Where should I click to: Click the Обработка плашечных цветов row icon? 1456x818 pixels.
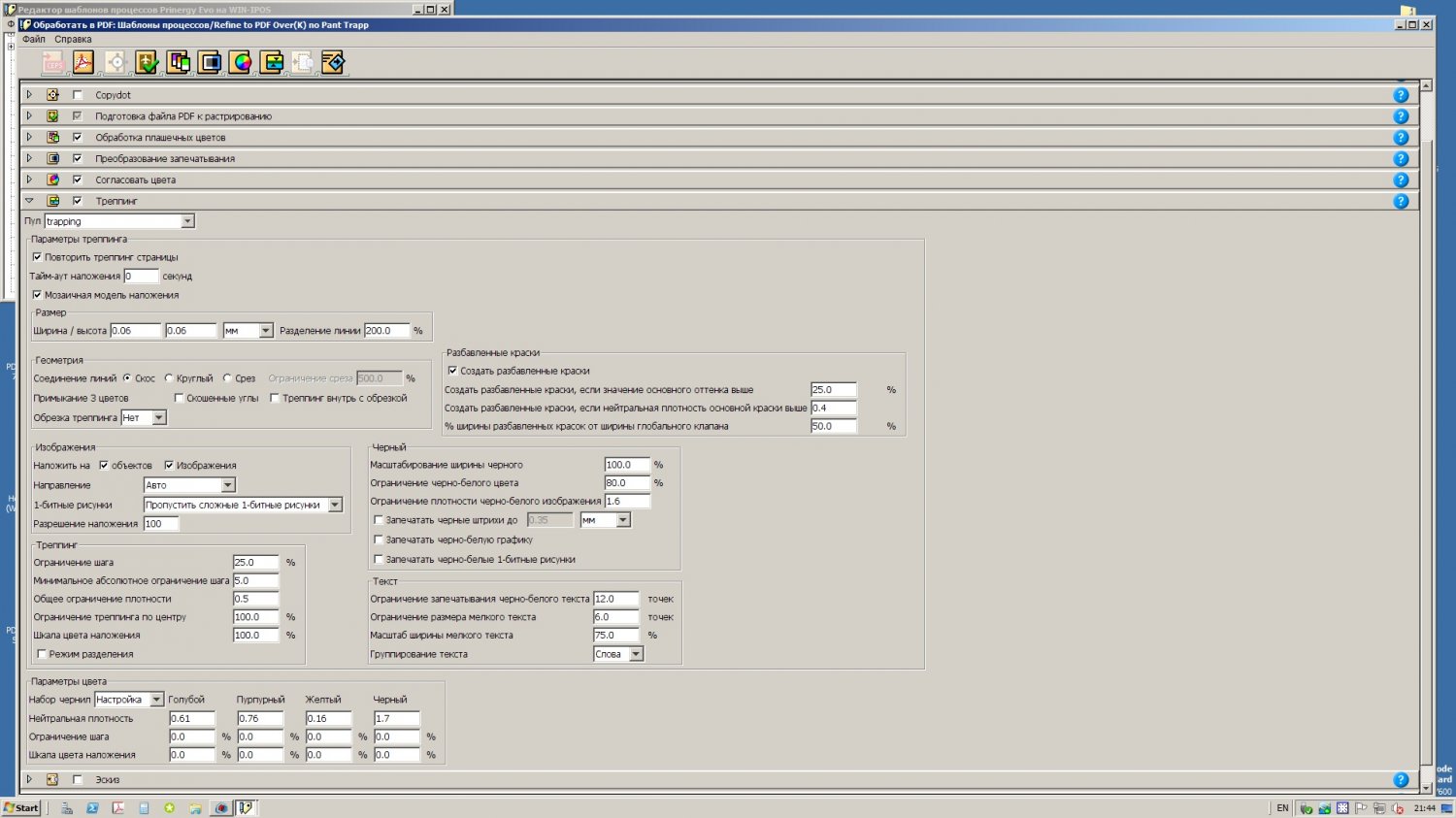coord(52,138)
